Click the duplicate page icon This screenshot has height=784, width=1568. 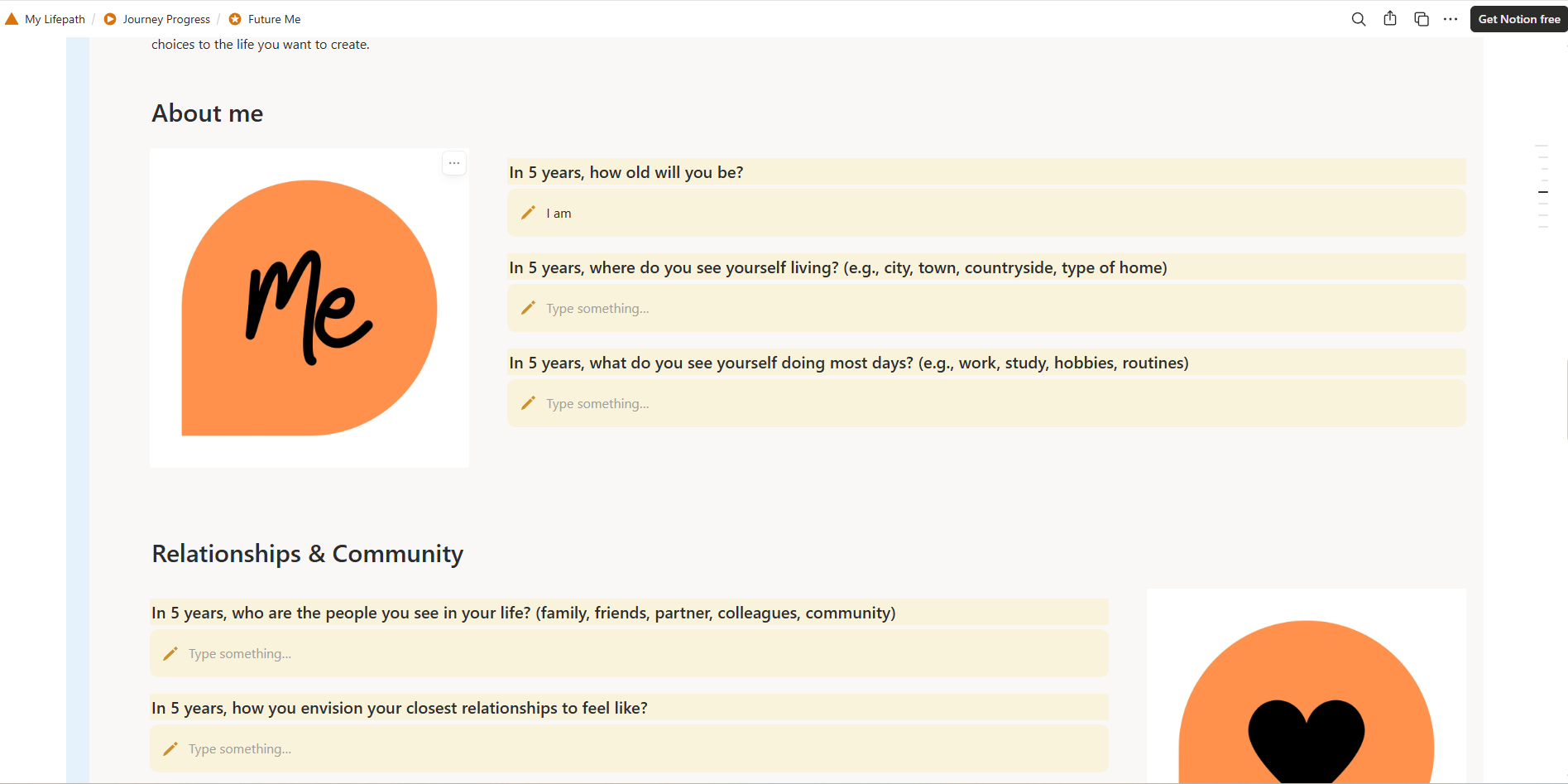click(x=1422, y=19)
